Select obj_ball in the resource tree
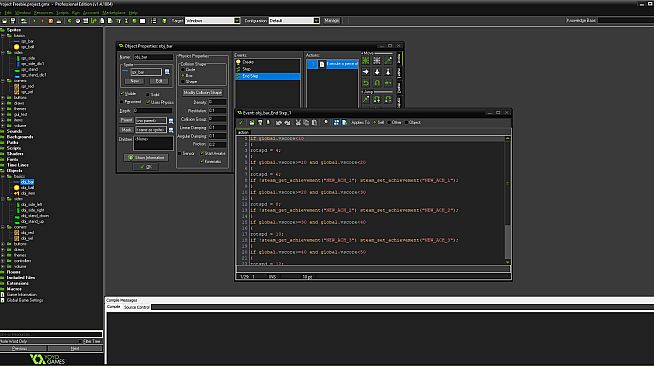 click(28, 188)
